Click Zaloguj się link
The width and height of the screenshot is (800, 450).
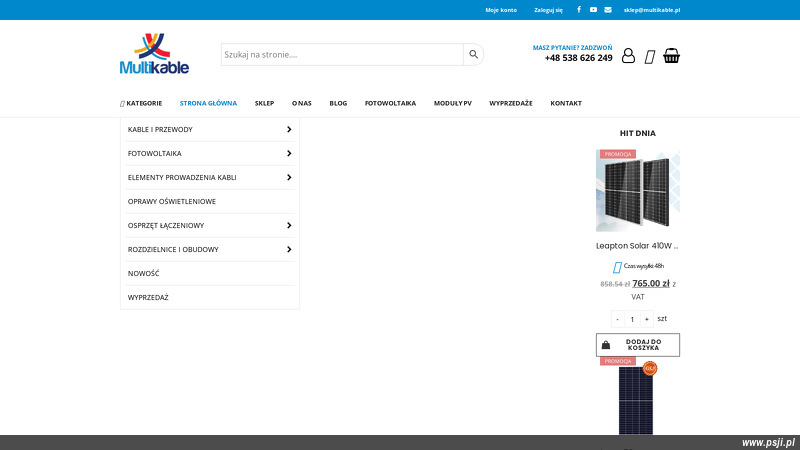click(x=548, y=10)
